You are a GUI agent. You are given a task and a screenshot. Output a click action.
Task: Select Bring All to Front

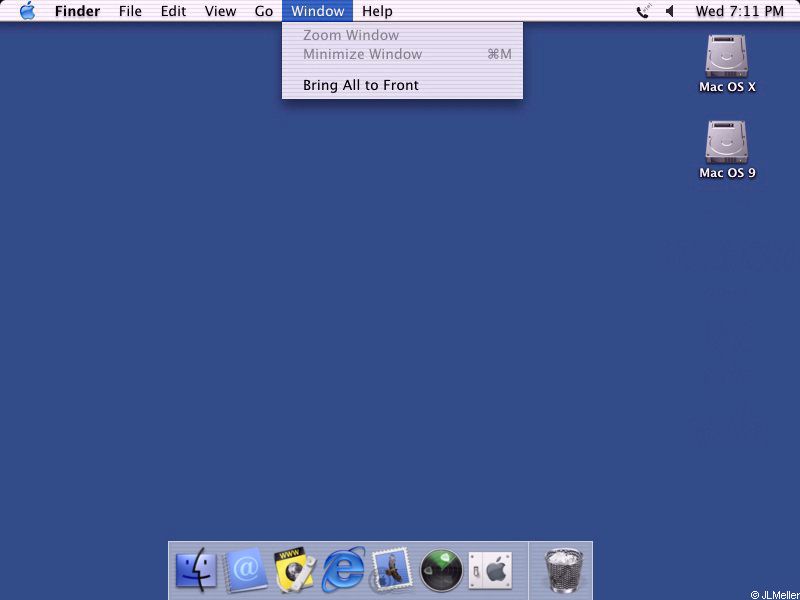point(403,85)
